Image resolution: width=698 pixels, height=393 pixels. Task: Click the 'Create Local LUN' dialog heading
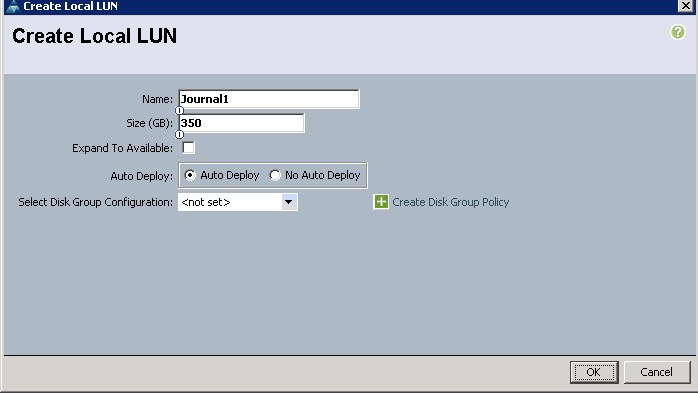[x=94, y=36]
